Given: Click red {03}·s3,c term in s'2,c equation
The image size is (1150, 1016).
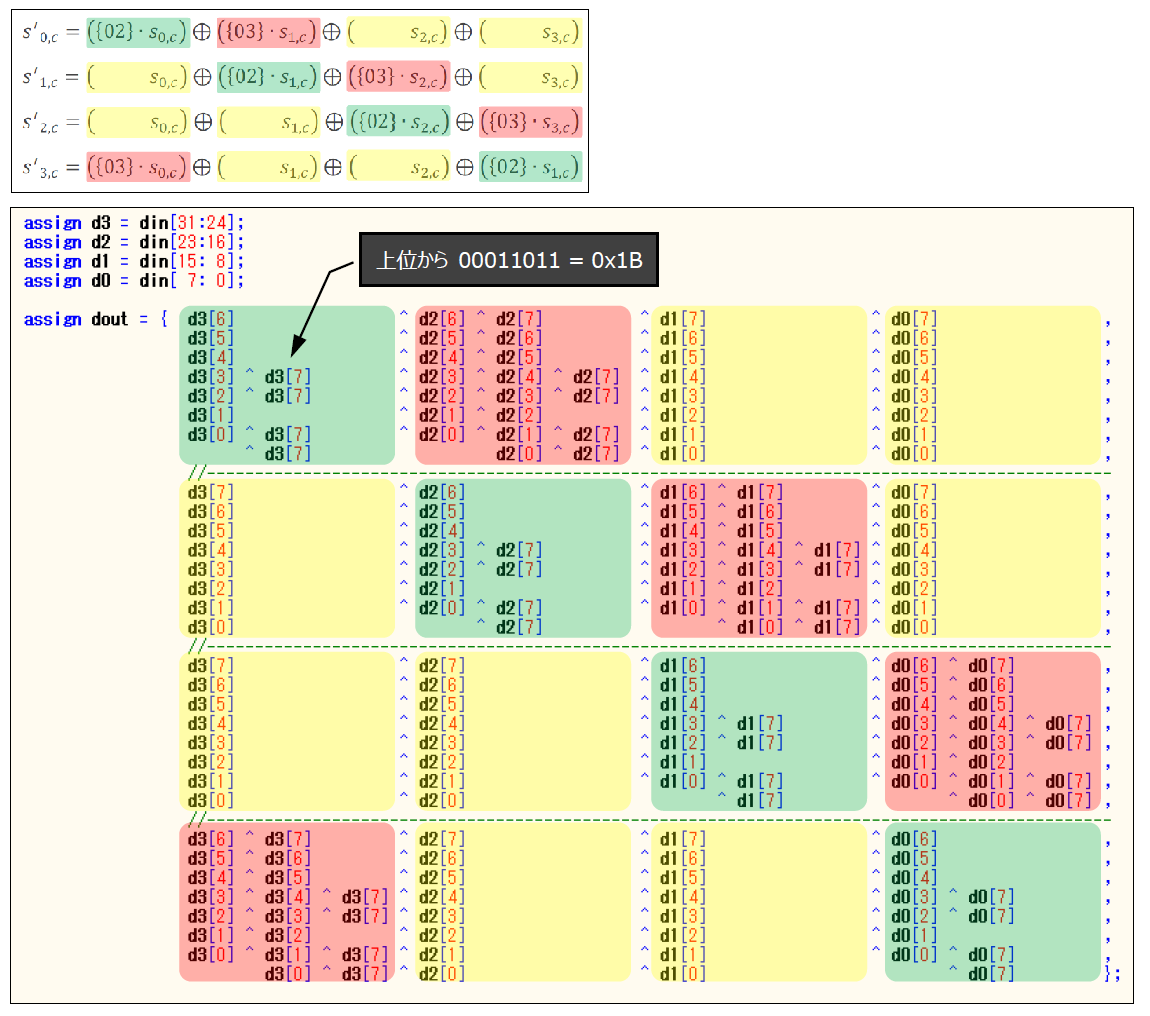Looking at the screenshot, I should [530, 122].
